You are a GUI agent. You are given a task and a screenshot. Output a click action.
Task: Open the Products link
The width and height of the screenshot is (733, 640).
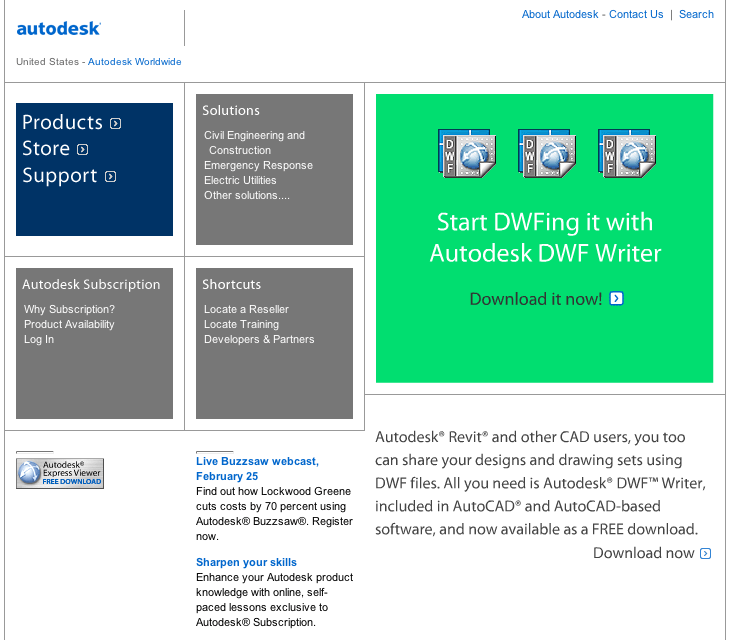pos(62,122)
